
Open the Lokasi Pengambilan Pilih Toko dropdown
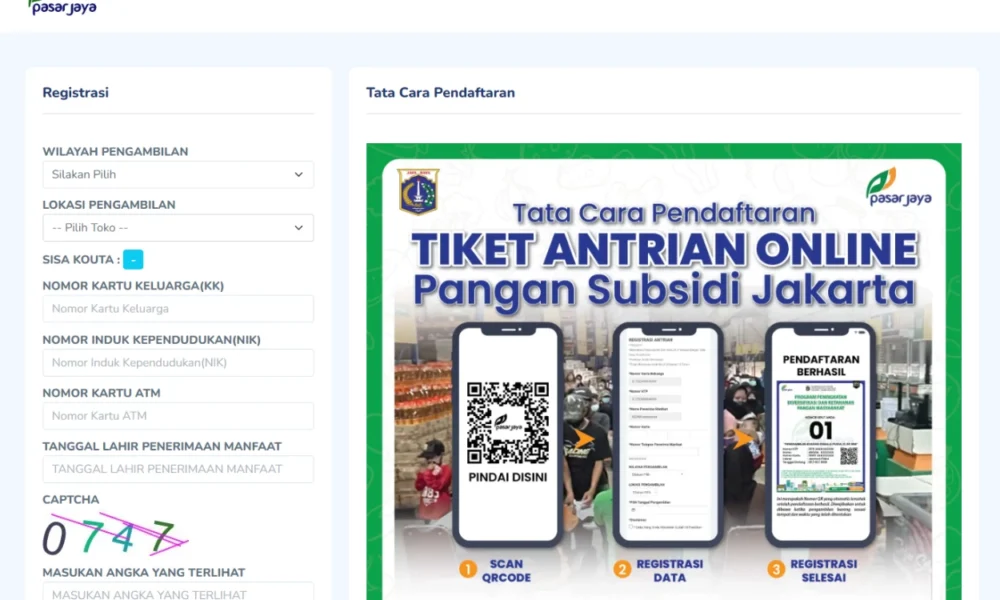(178, 228)
